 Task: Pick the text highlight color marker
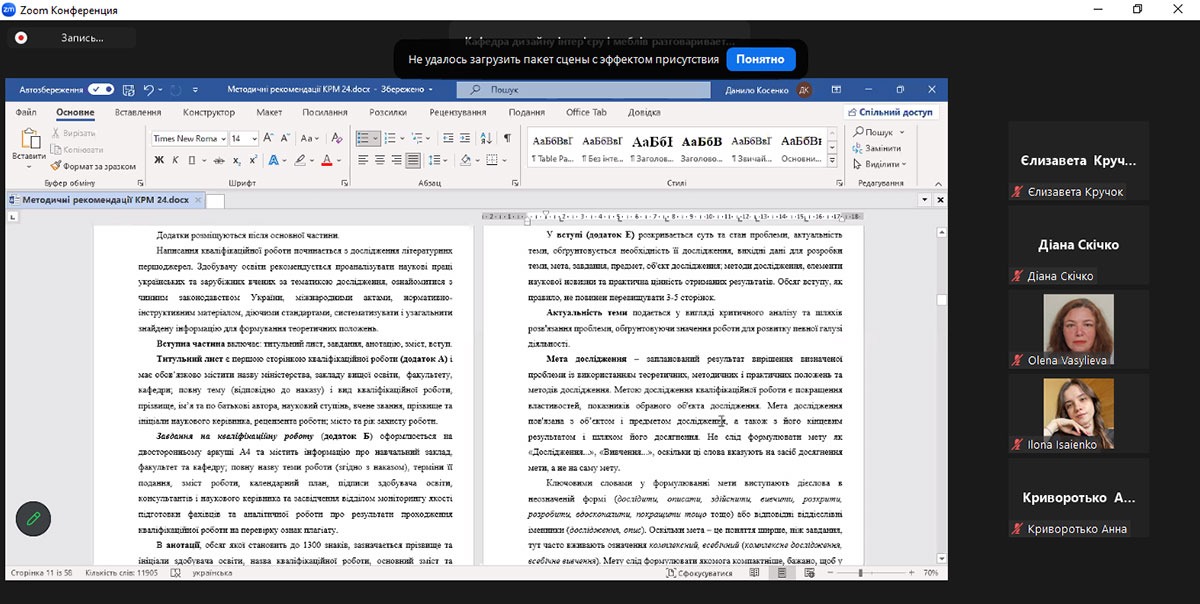300,160
